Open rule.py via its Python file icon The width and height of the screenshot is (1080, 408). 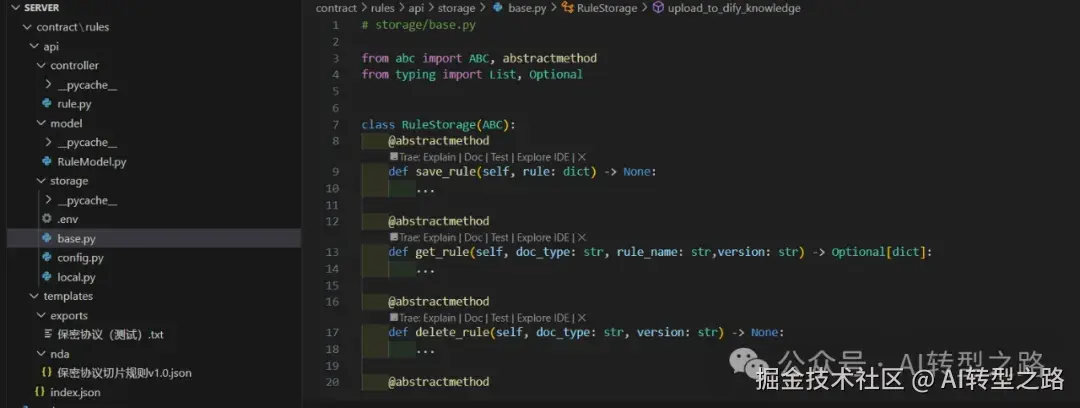[47, 104]
